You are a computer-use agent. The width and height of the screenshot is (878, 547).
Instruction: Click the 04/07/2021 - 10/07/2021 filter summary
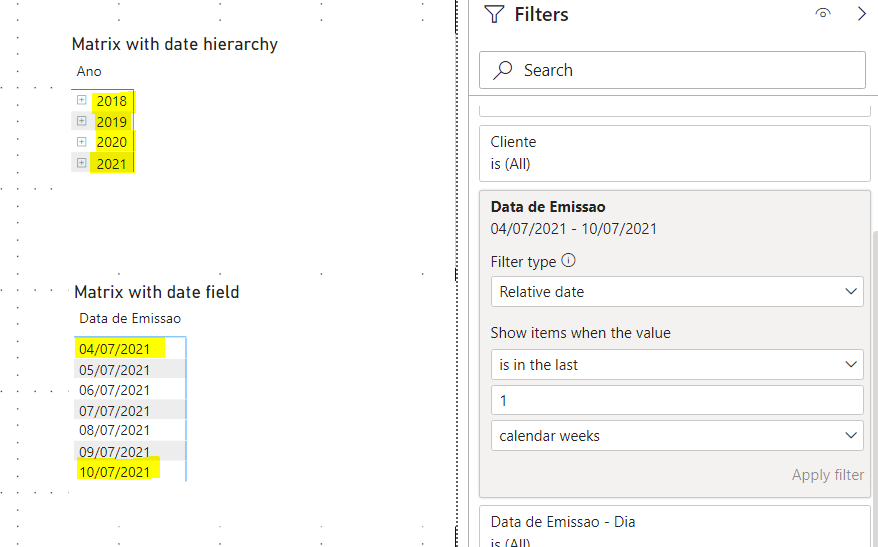pos(573,228)
